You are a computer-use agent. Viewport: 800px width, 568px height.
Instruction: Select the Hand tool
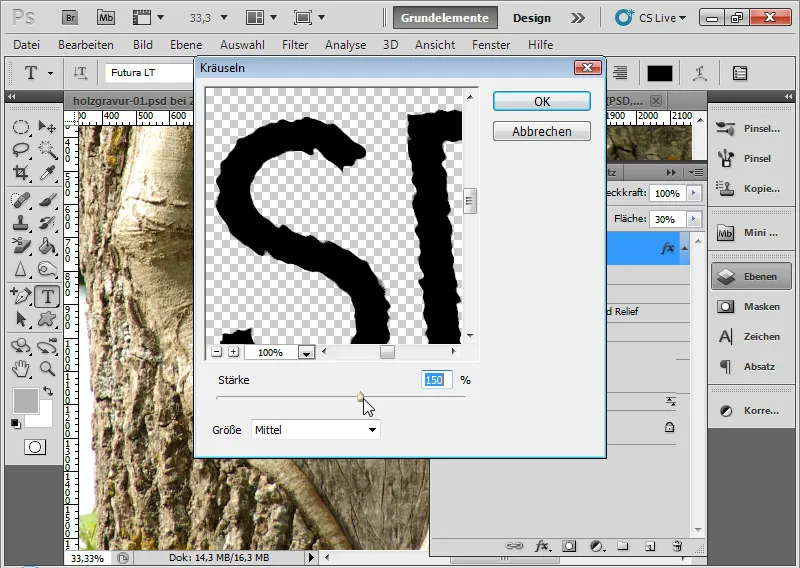click(20, 369)
